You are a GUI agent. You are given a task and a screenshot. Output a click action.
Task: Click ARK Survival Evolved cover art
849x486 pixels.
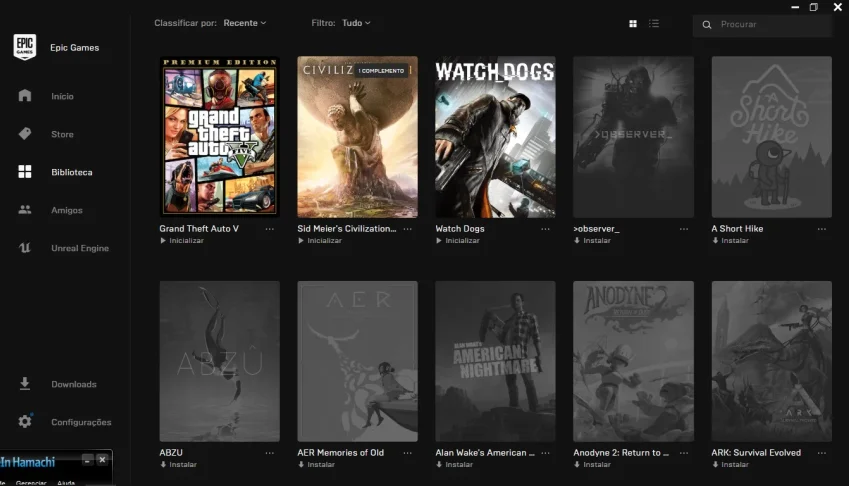[772, 361]
